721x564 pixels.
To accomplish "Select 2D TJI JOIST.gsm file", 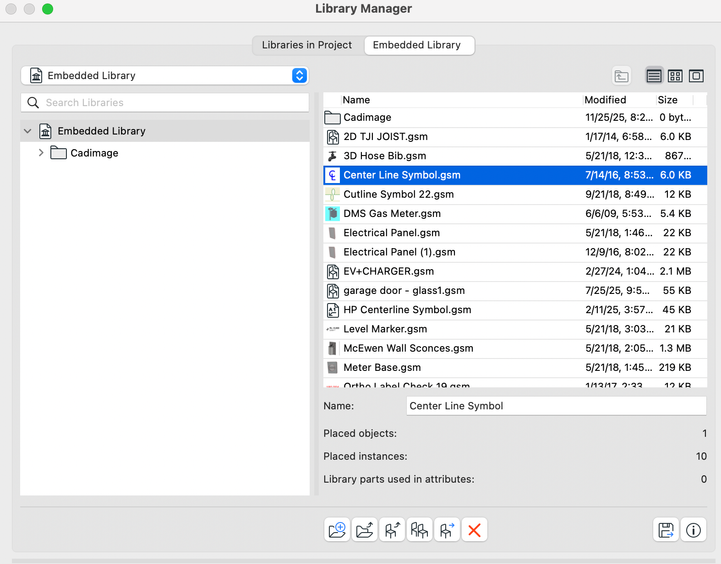I will pos(515,137).
